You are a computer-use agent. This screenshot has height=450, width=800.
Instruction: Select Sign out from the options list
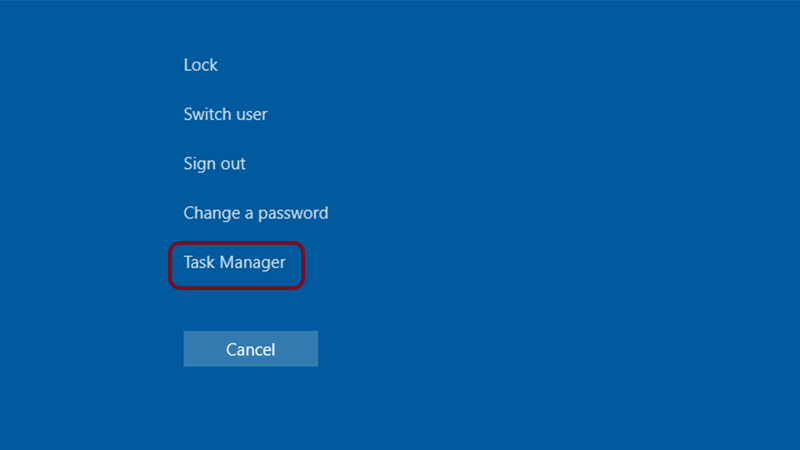[214, 163]
